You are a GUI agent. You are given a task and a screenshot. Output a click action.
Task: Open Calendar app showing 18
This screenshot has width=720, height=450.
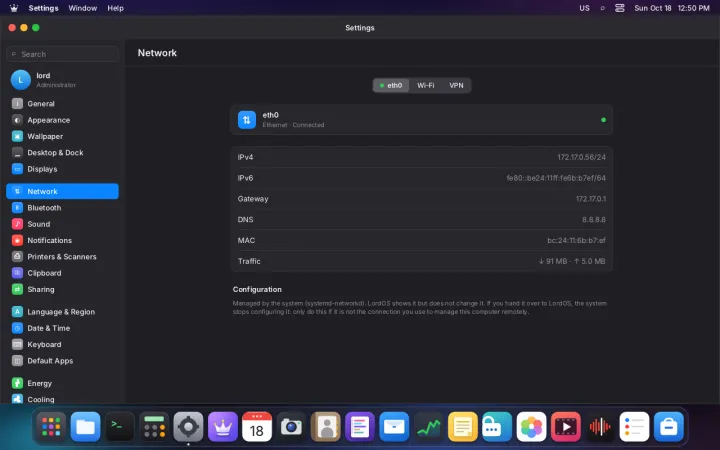click(x=257, y=427)
